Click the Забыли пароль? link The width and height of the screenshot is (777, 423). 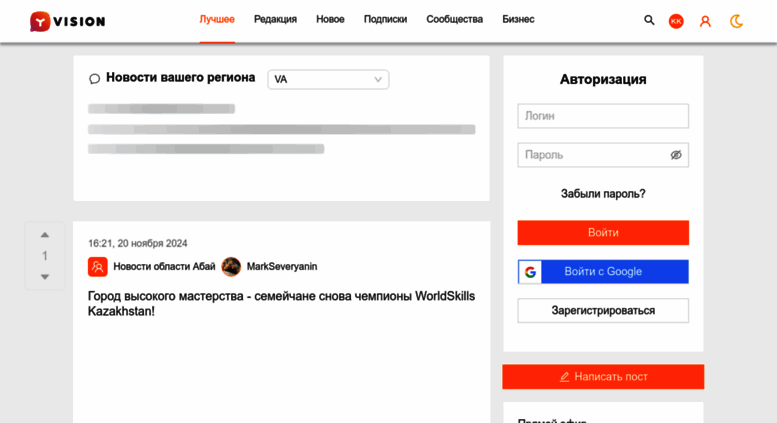603,194
